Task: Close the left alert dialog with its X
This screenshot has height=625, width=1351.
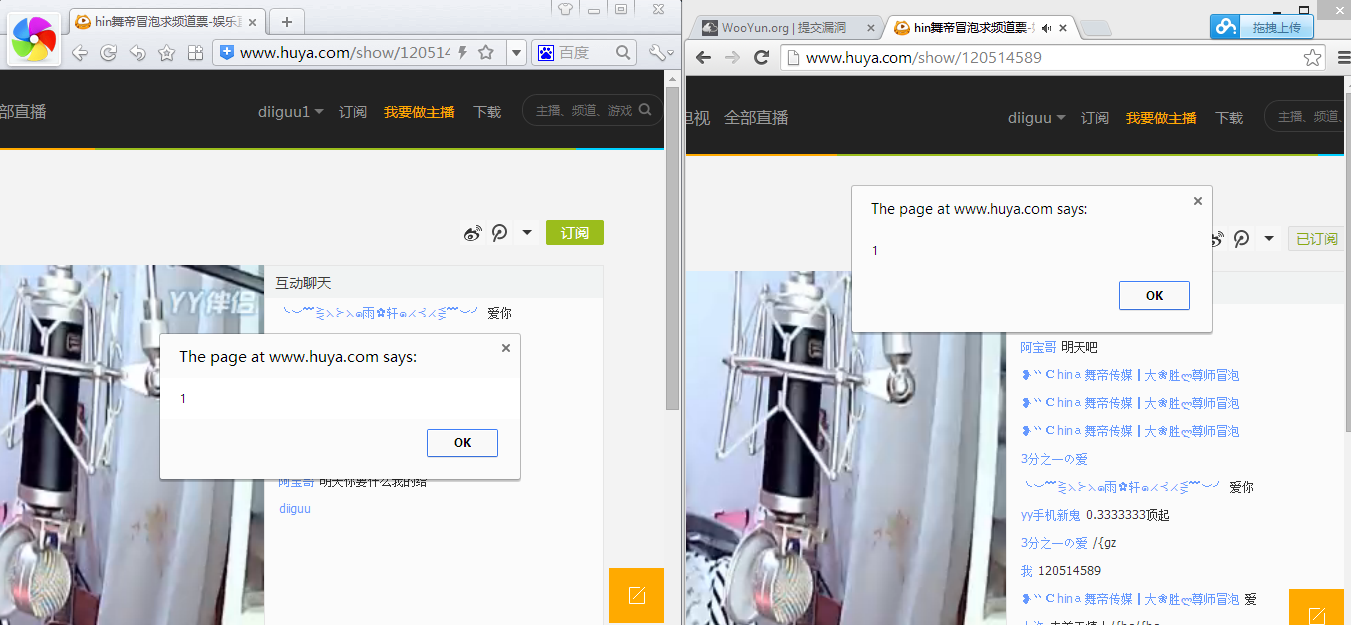Action: (505, 348)
